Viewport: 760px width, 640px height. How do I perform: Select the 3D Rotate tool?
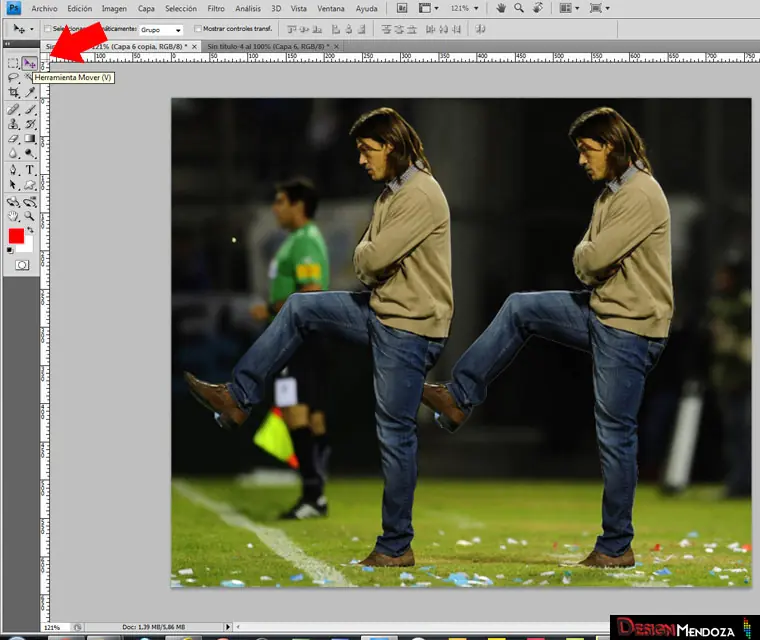pos(13,201)
